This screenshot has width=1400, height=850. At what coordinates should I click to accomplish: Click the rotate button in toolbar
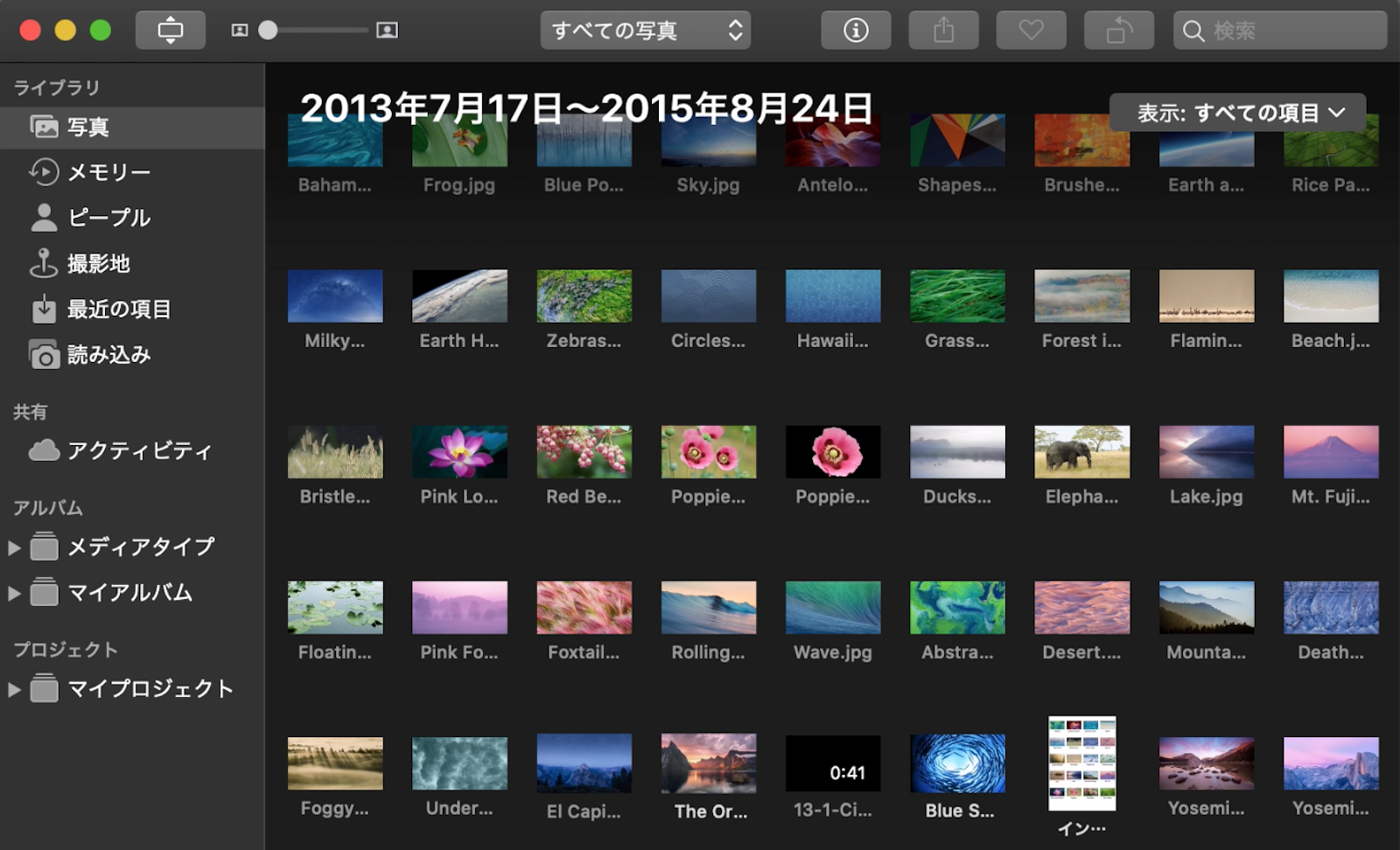[1118, 31]
